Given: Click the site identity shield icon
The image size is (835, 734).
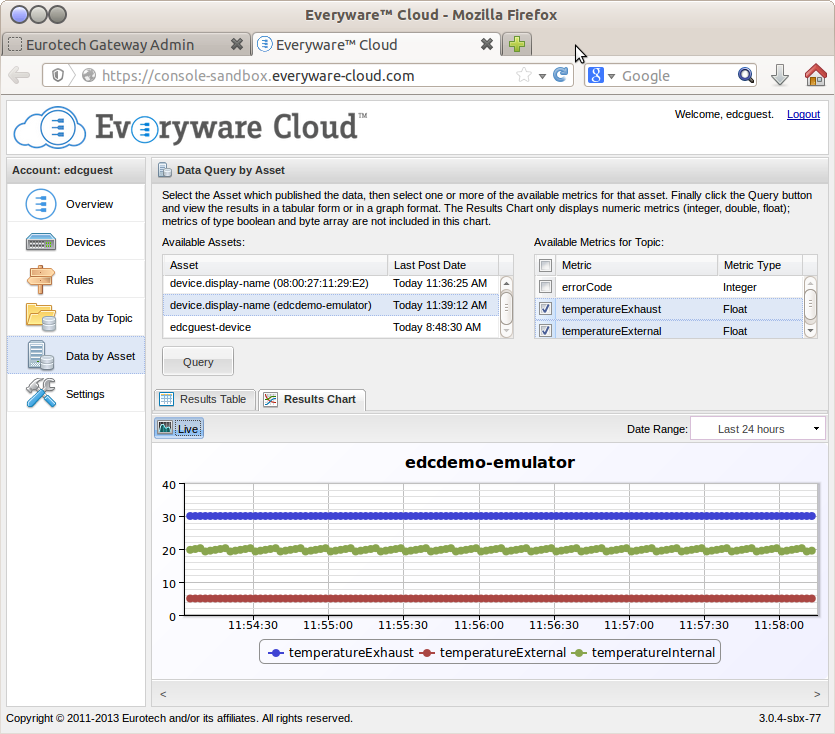Looking at the screenshot, I should 58,75.
